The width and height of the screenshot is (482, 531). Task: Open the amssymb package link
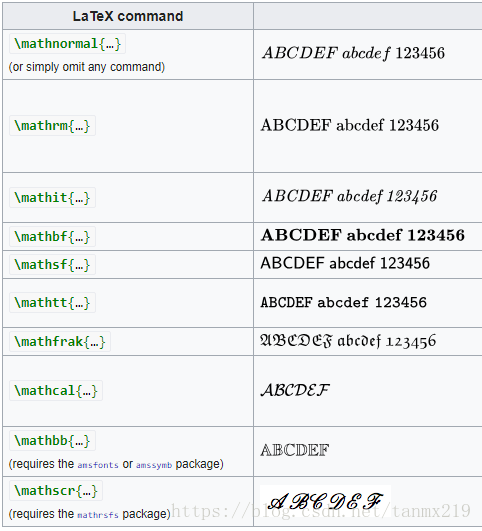(x=154, y=465)
